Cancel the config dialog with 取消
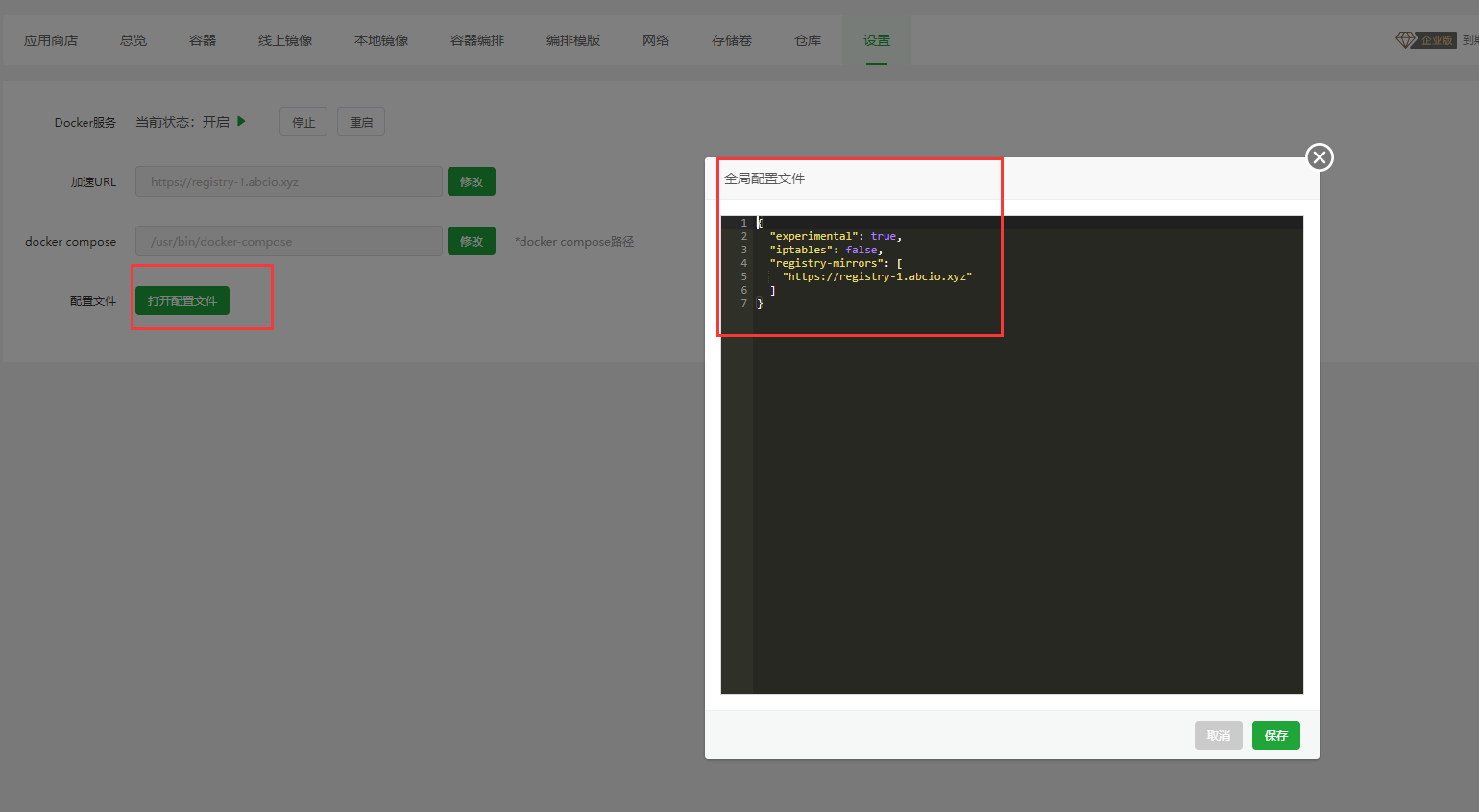Image resolution: width=1479 pixels, height=812 pixels. [1218, 735]
